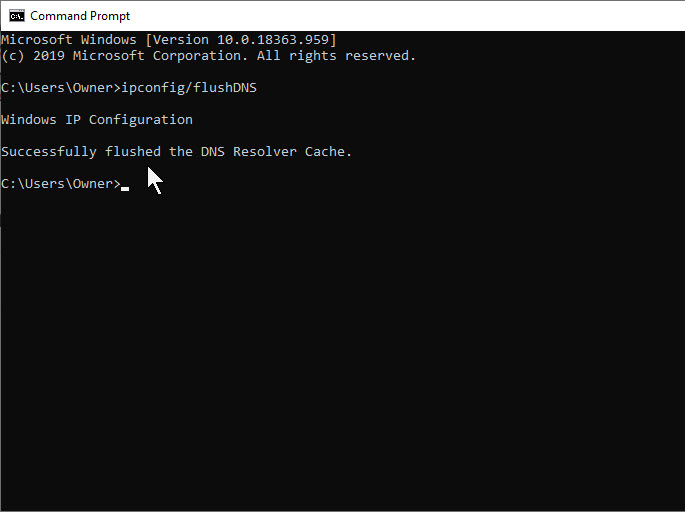The width and height of the screenshot is (685, 512).
Task: Click the last "C:\Users\Owner>" prompt
Action: pos(60,184)
